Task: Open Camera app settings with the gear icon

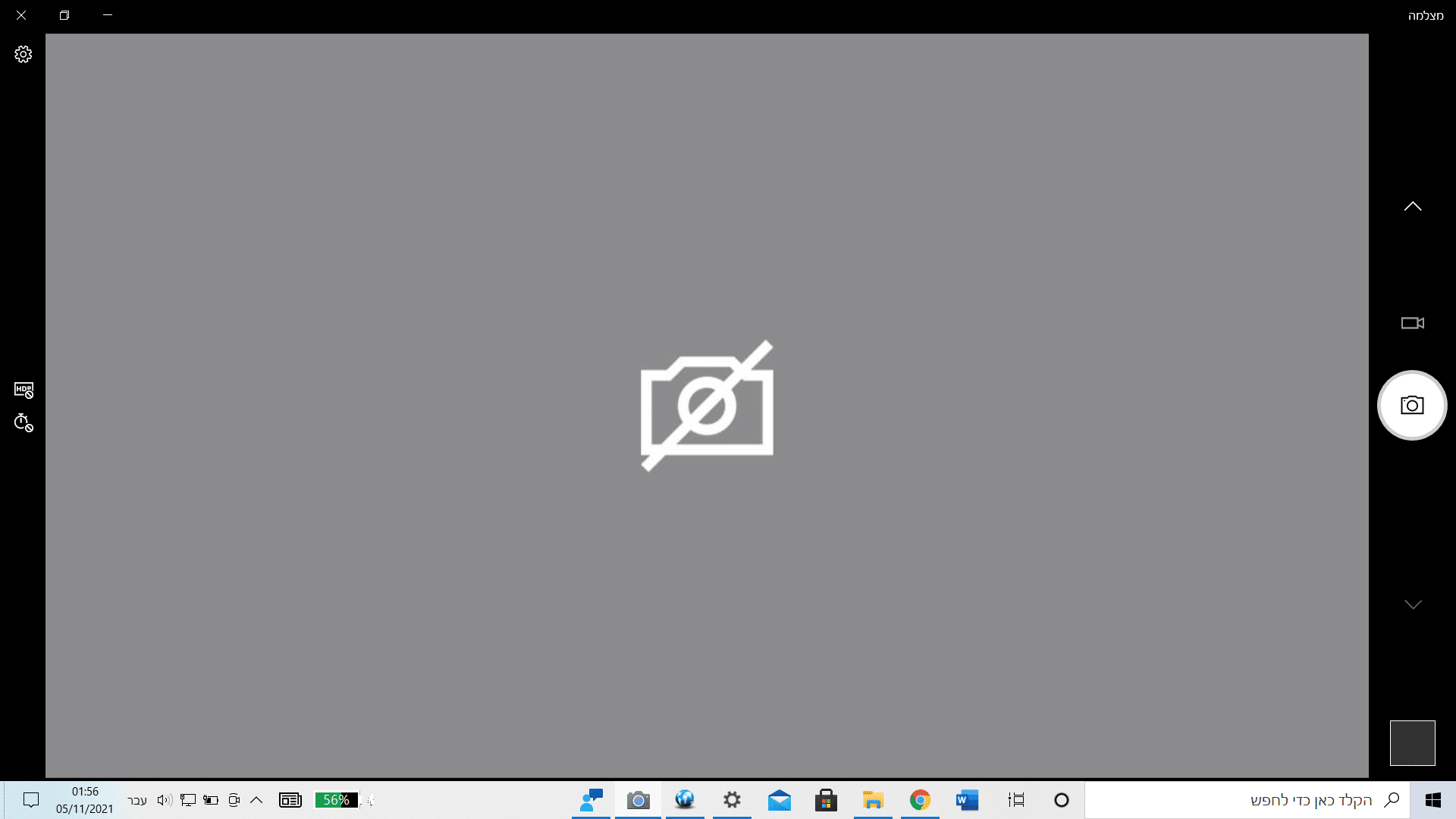Action: (22, 53)
